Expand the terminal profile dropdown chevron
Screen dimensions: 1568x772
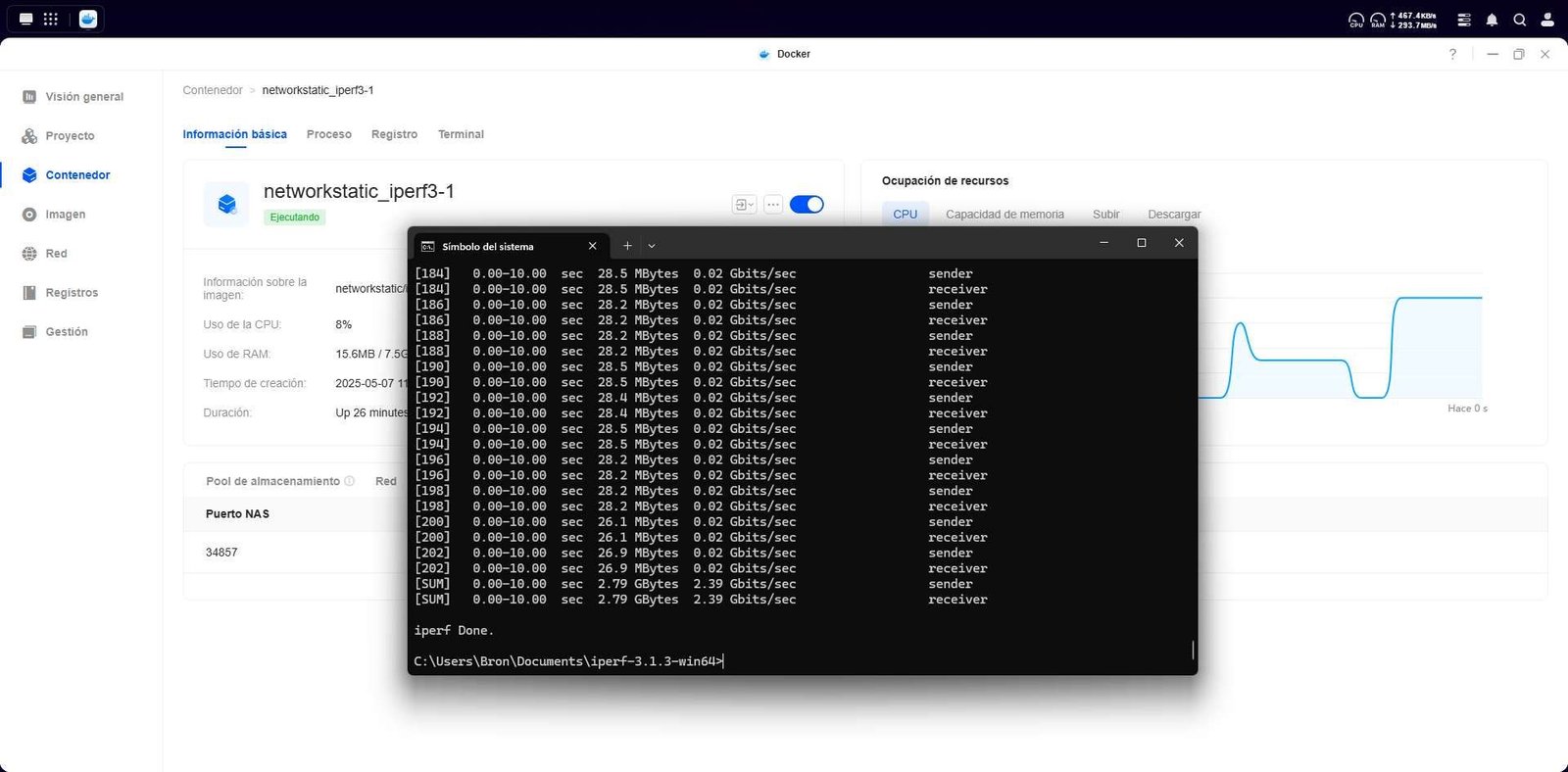point(652,246)
